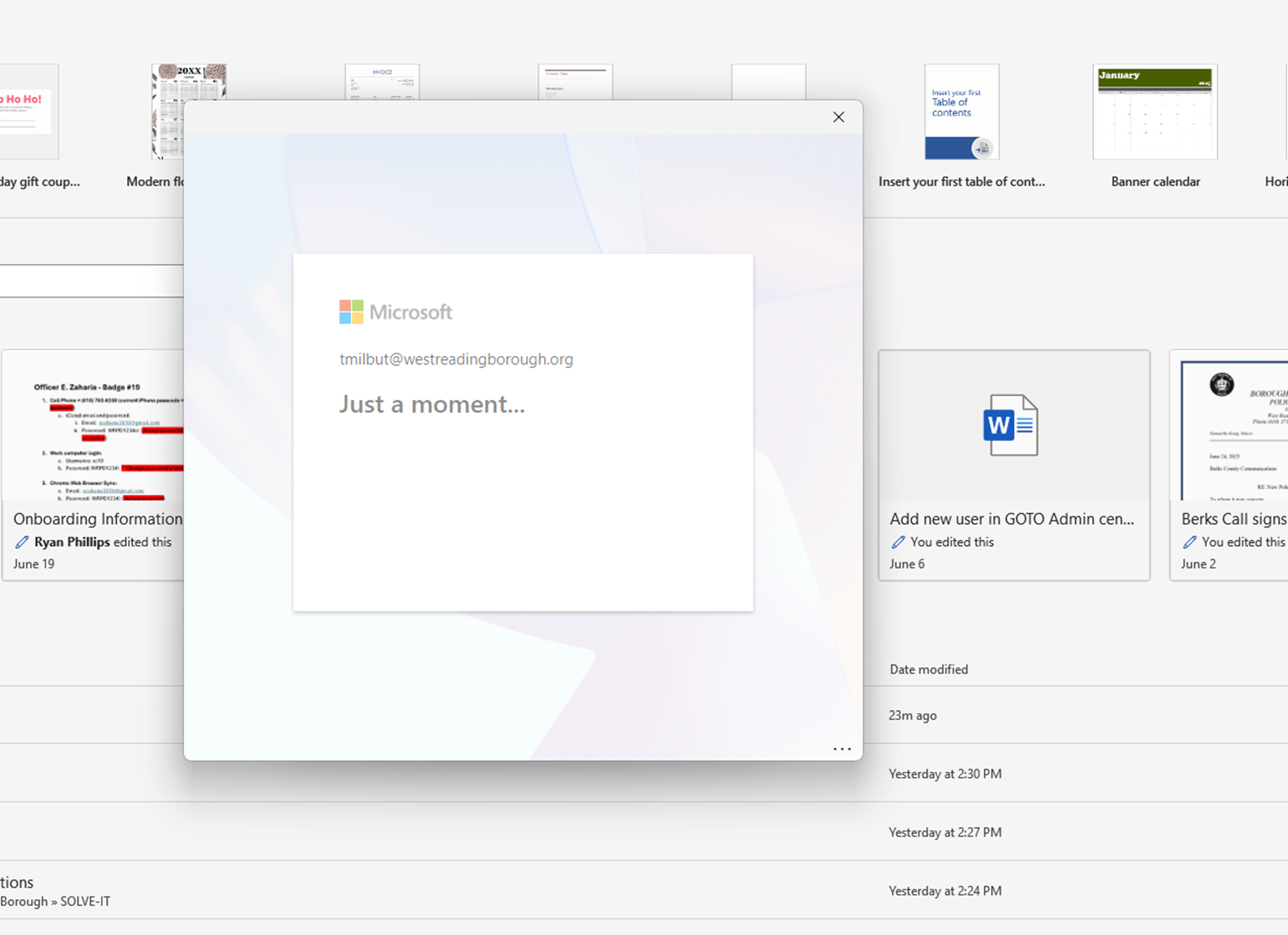Open the sign-in dialog's three-dot menu
Viewport: 1288px width, 935px height.
point(842,749)
